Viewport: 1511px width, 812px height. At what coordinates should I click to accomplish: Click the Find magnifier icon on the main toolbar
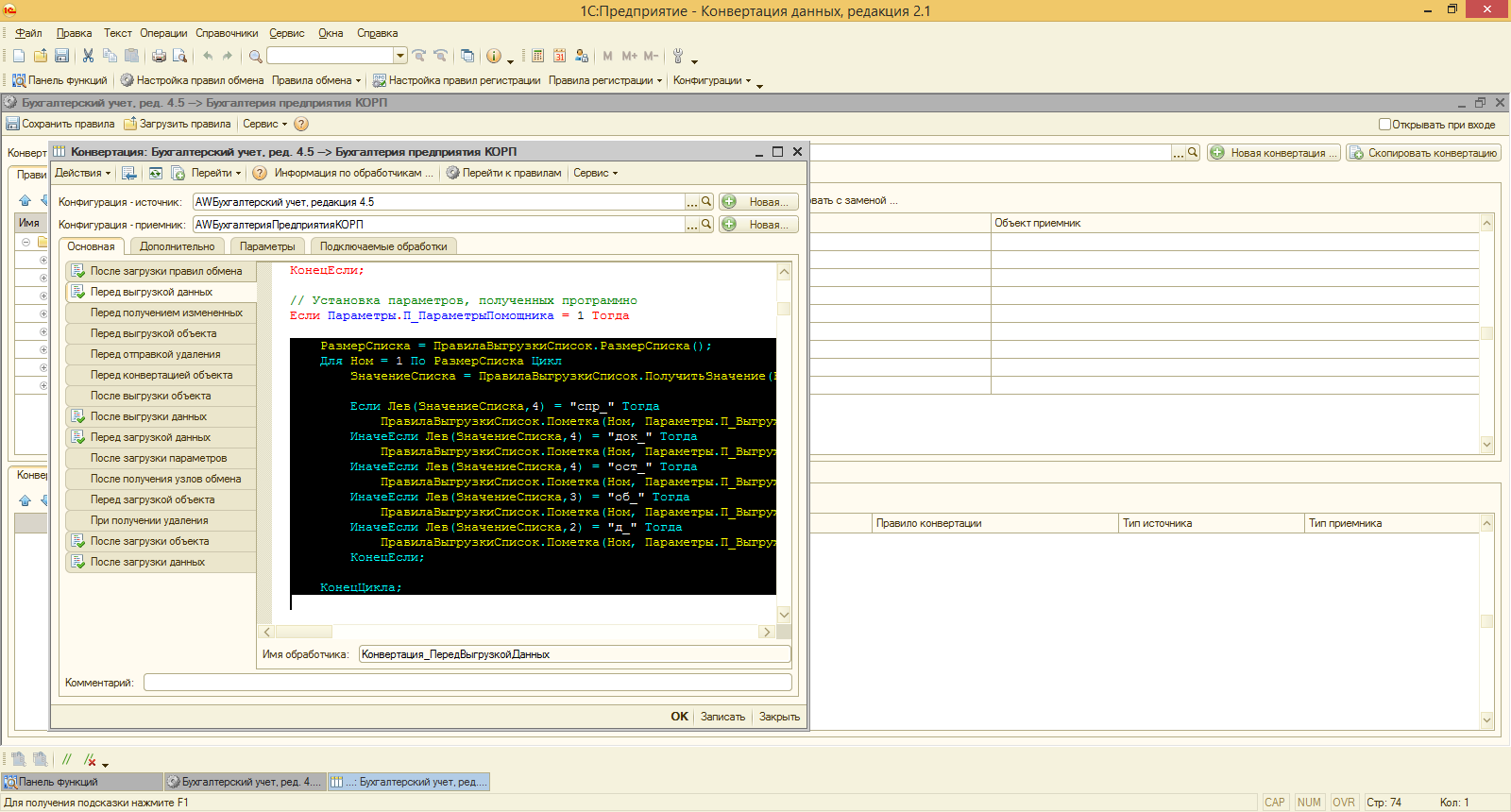[255, 56]
